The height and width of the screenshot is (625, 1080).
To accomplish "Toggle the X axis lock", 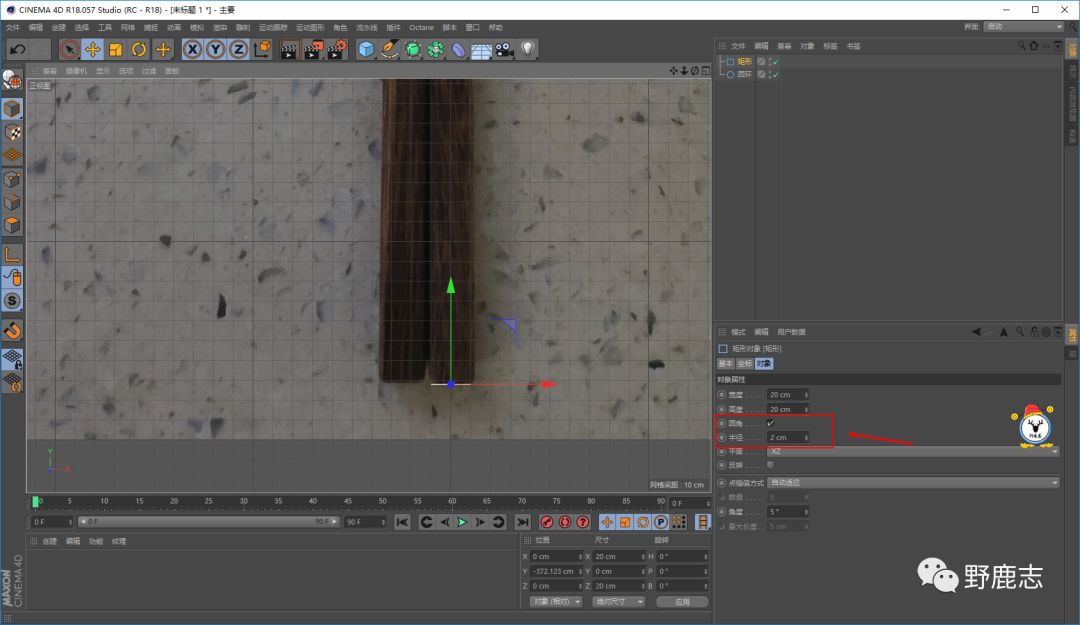I will click(x=192, y=49).
